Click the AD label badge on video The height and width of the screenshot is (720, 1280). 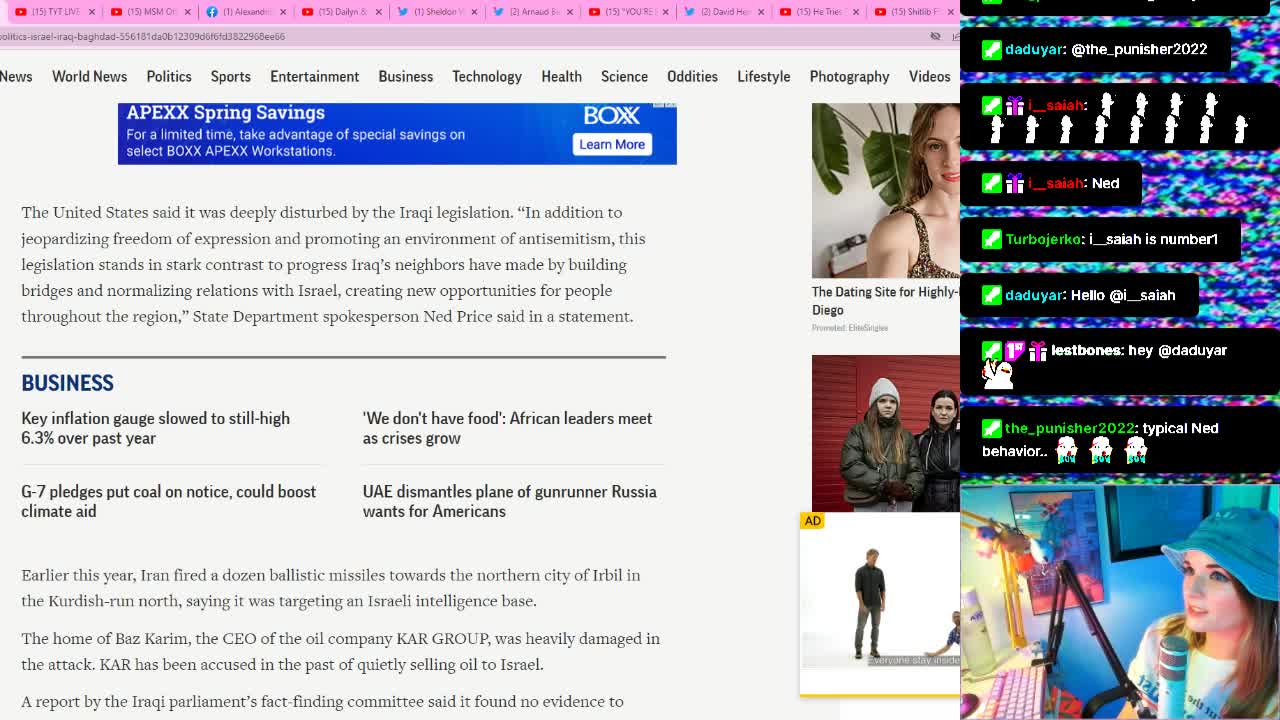coord(812,521)
